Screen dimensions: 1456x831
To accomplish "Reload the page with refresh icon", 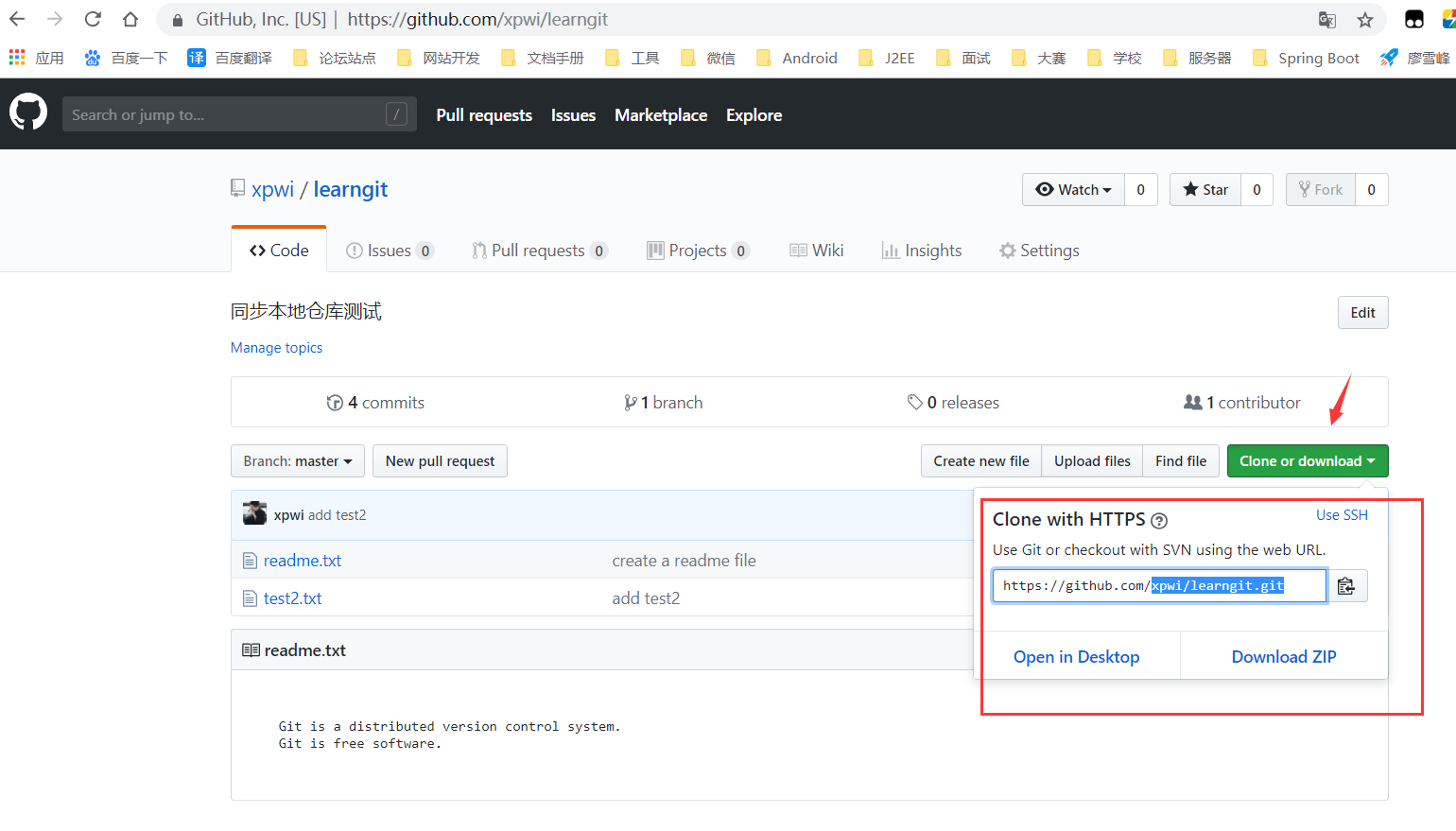I will [93, 19].
